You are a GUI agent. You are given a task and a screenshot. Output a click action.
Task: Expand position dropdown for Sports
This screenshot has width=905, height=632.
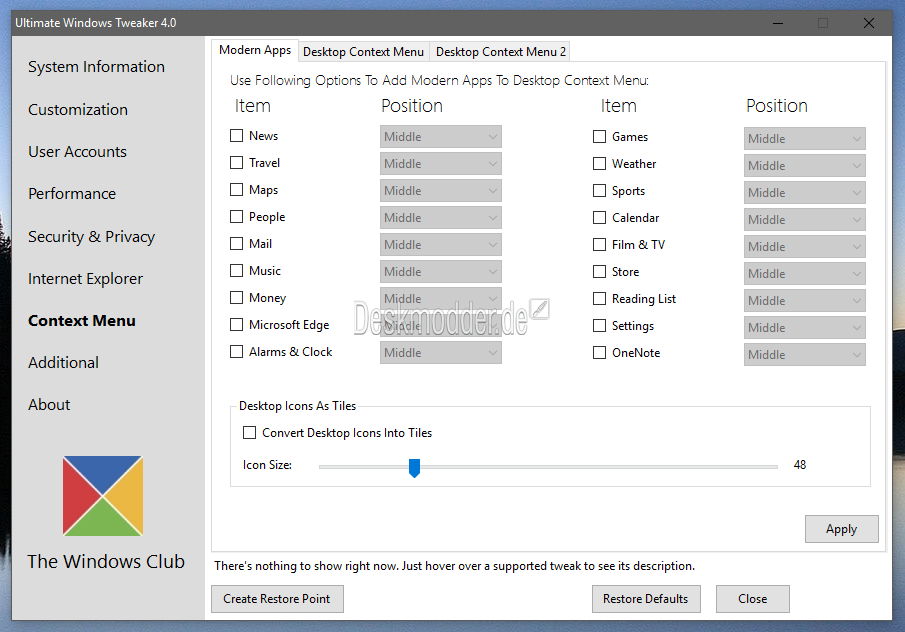(805, 193)
